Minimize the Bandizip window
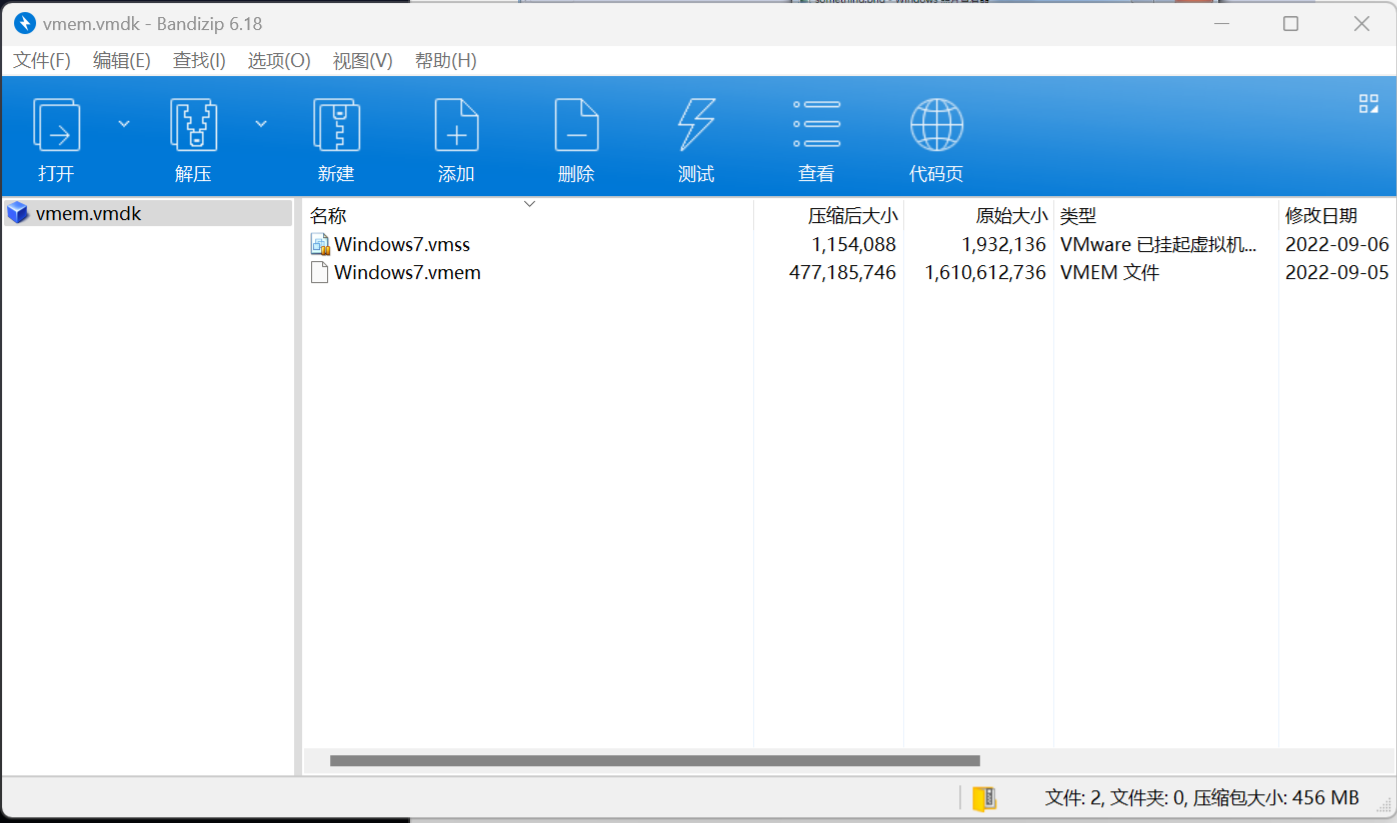 [1222, 23]
